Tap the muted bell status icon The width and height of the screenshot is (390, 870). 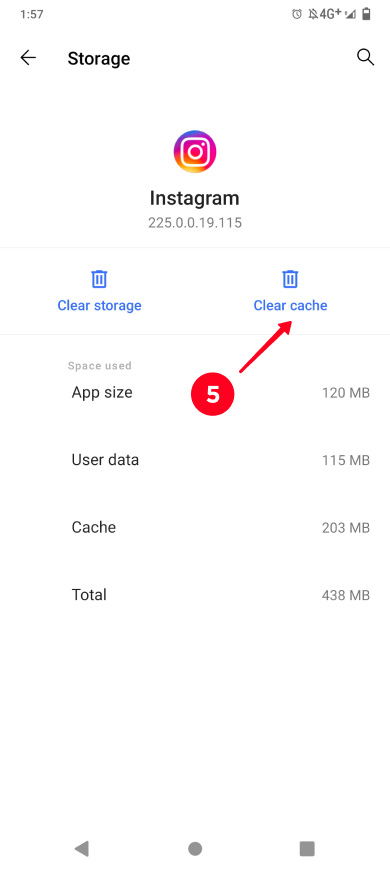pyautogui.click(x=312, y=14)
